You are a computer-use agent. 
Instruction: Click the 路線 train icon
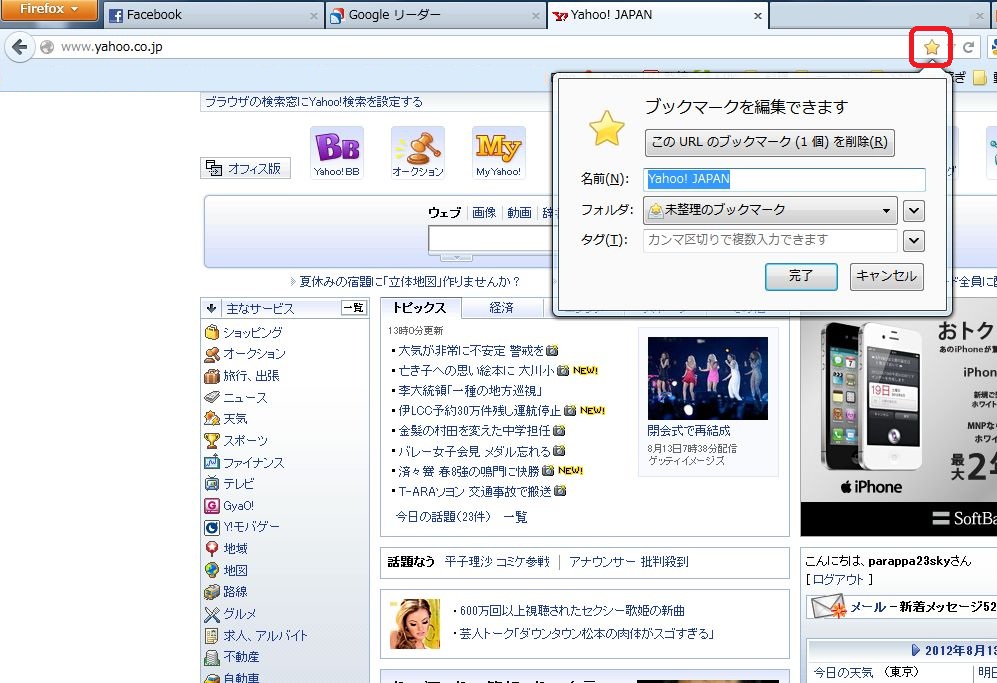tap(212, 591)
